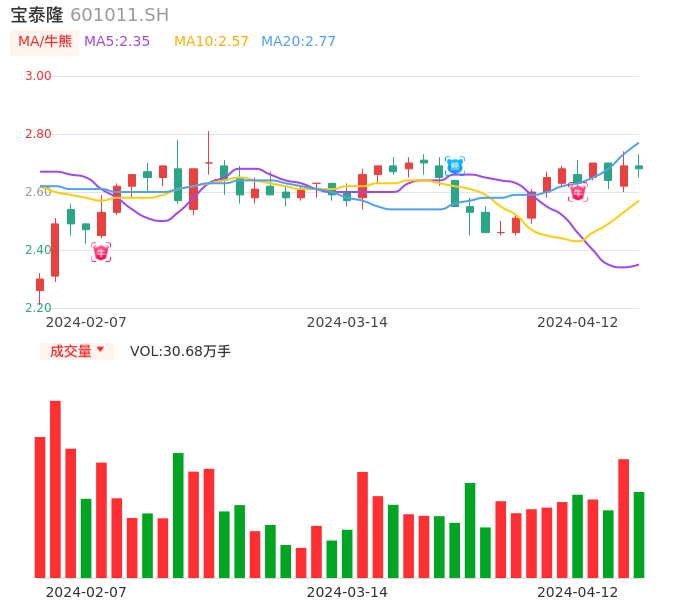Click the pink bull marker near 2024-02-07
Screen dimensions: 686x606
point(101,252)
